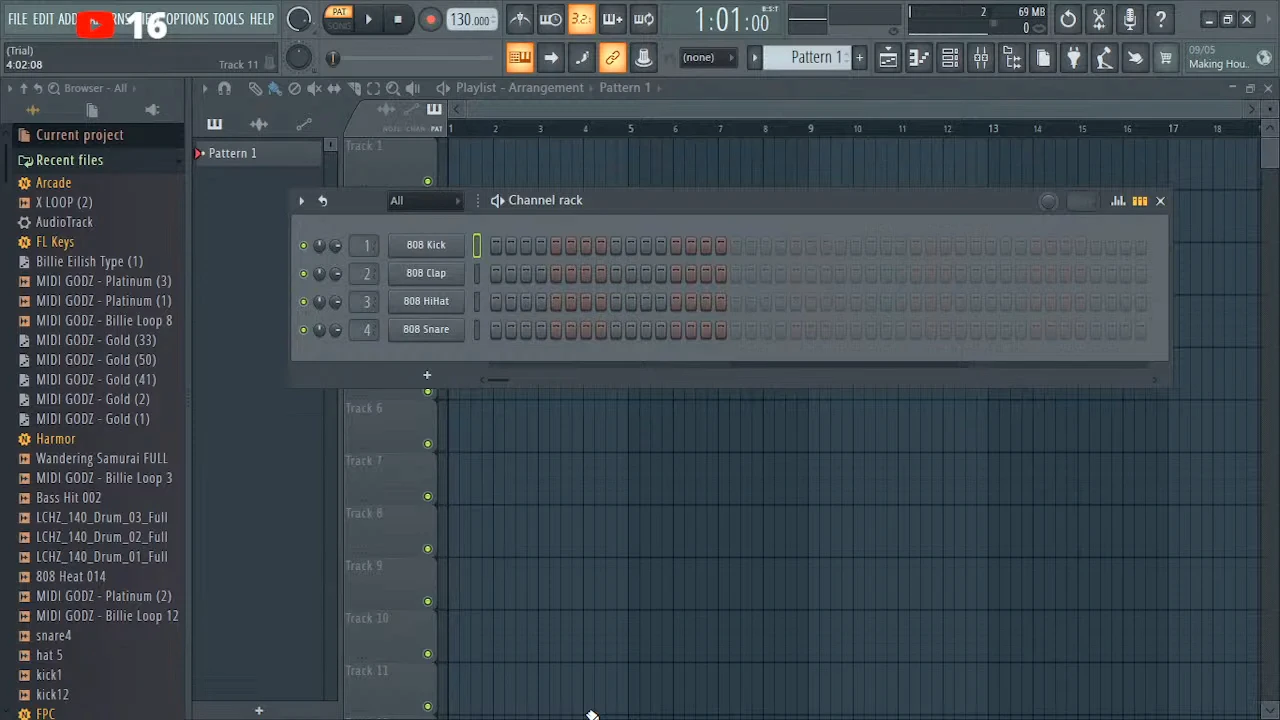The width and height of the screenshot is (1280, 720).
Task: Open the TOOLS menu
Action: point(228,19)
